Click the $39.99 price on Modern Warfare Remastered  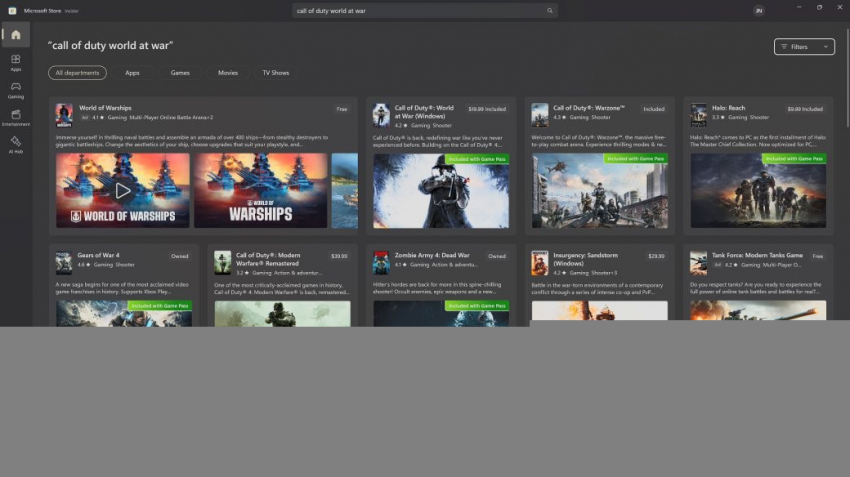(339, 256)
